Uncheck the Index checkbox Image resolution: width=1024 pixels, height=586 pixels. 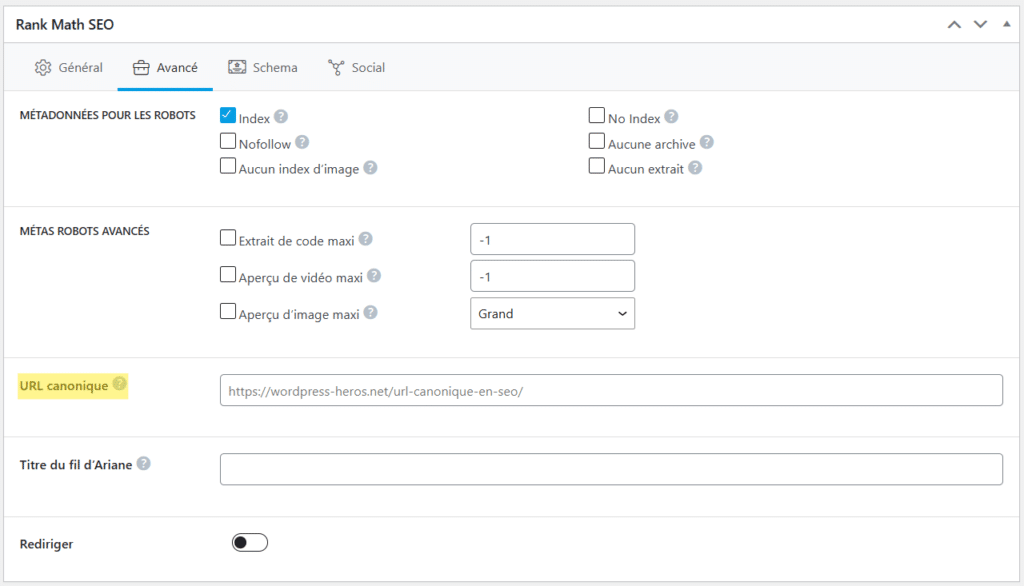point(227,116)
